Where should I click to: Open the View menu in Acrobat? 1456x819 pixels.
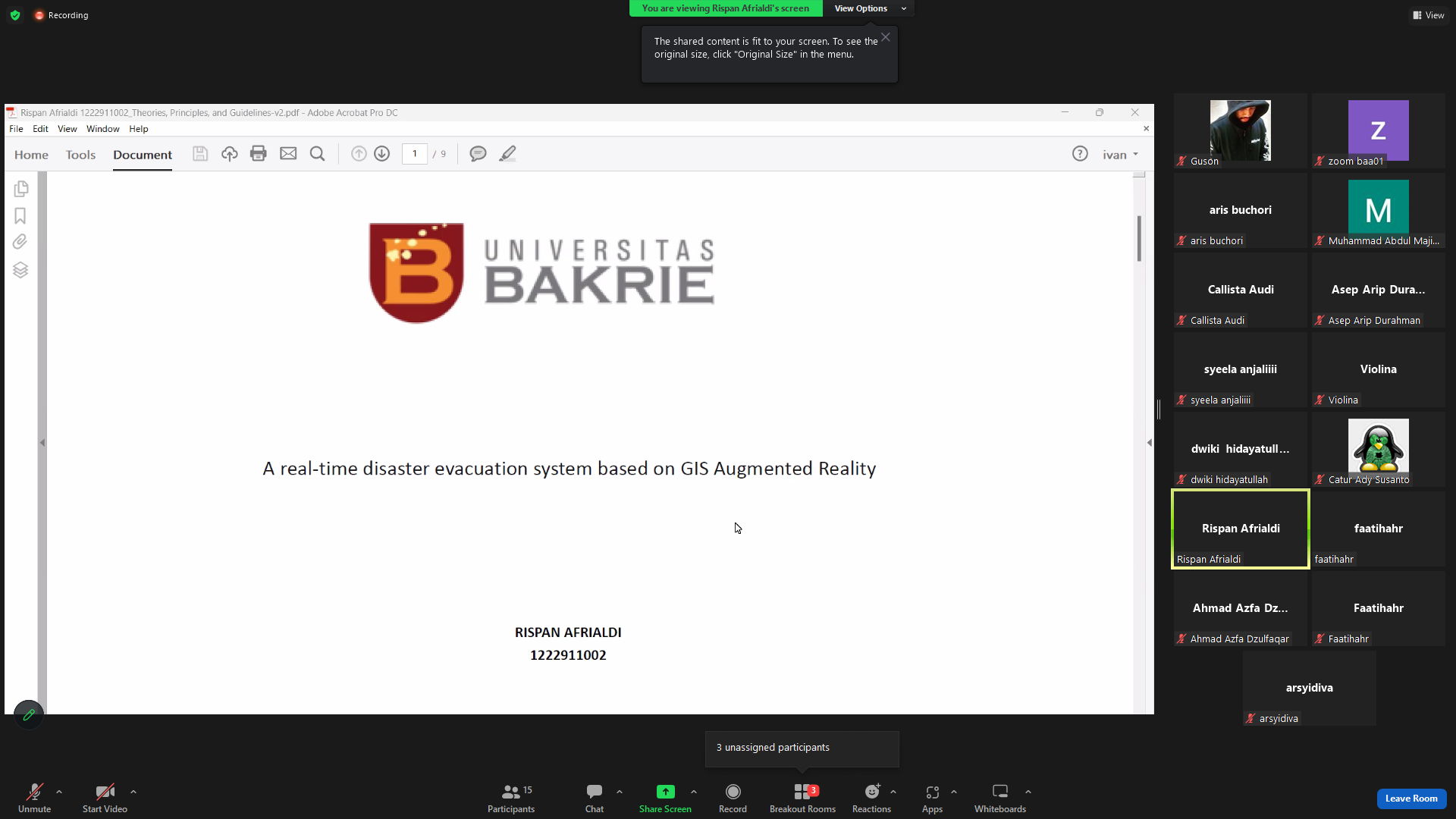[67, 129]
